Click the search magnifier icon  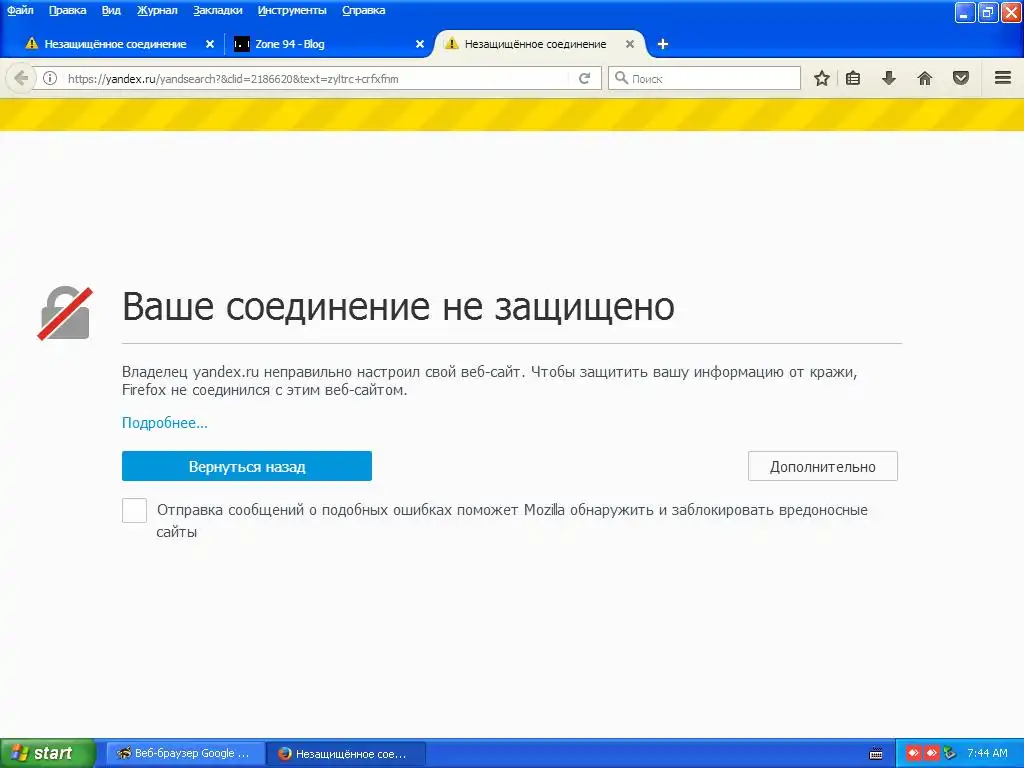621,78
